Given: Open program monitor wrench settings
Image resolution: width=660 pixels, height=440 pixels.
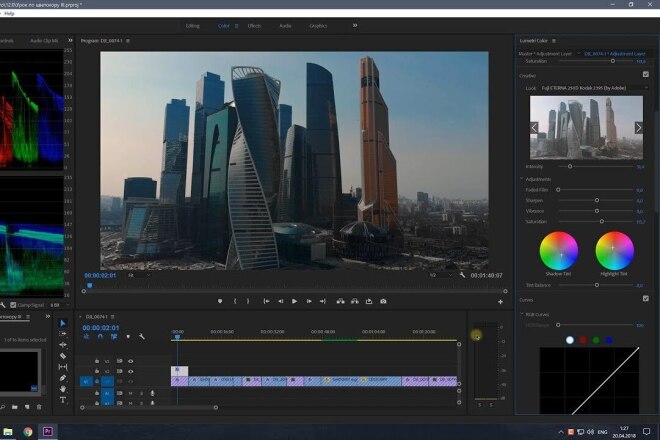Looking at the screenshot, I should pyautogui.click(x=462, y=275).
